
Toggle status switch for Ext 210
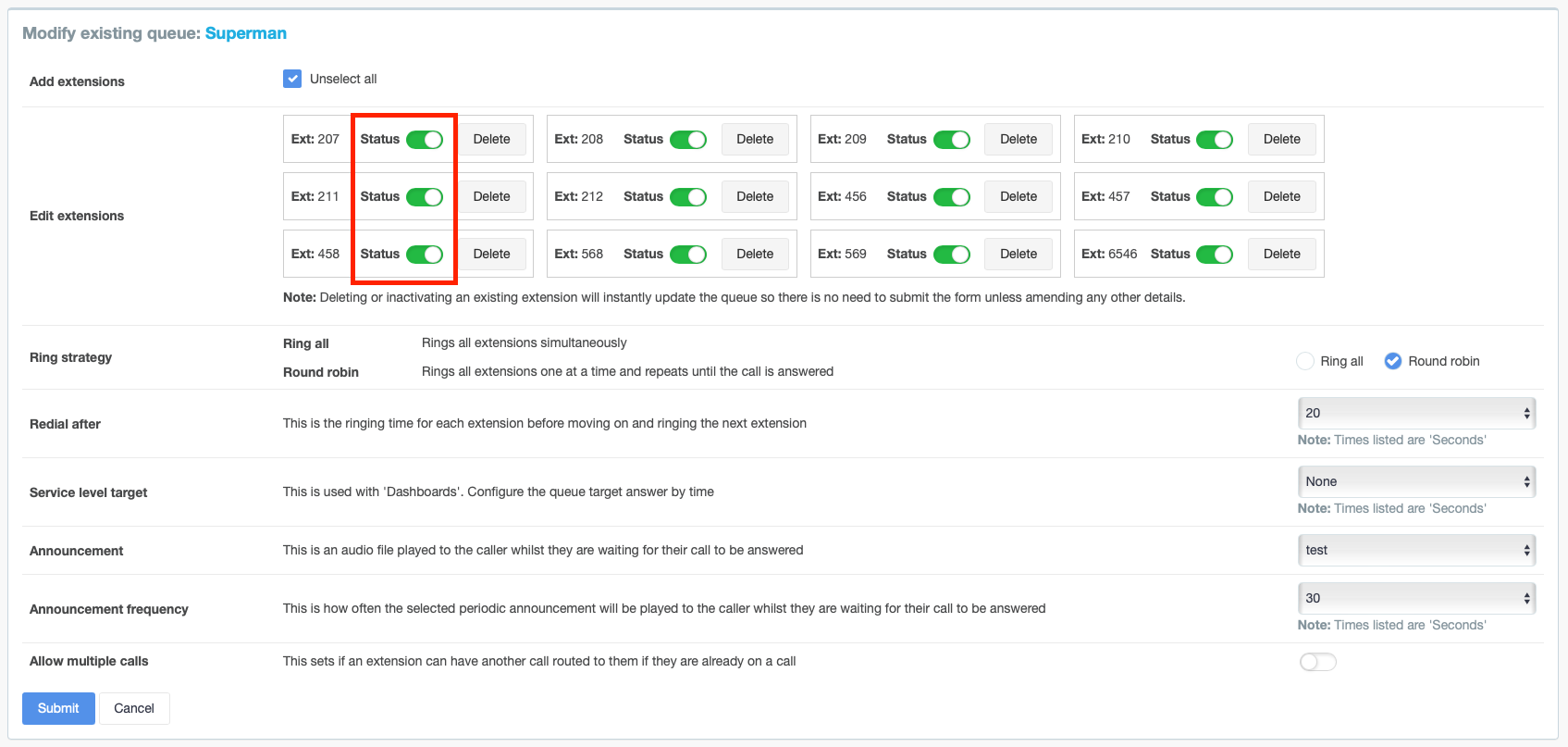click(x=1215, y=140)
